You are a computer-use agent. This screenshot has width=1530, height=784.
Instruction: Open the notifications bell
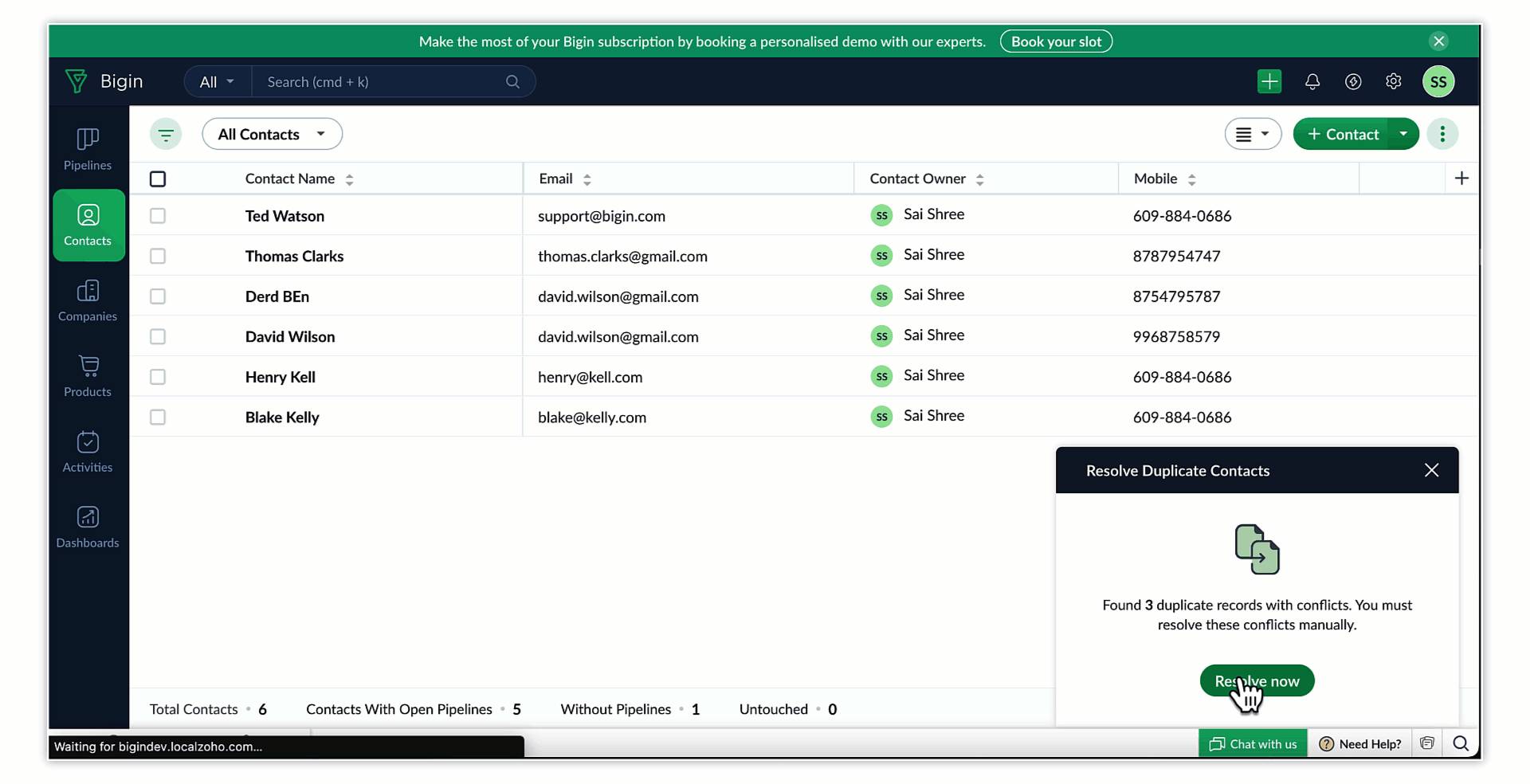[1312, 81]
